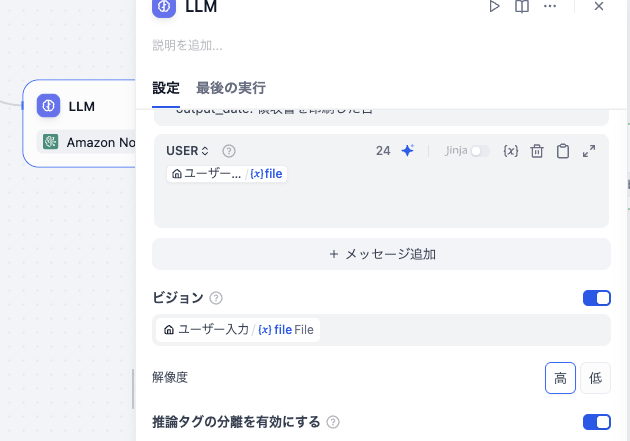Copy the USER message with clipboard icon
This screenshot has height=441, width=630.
pos(563,151)
